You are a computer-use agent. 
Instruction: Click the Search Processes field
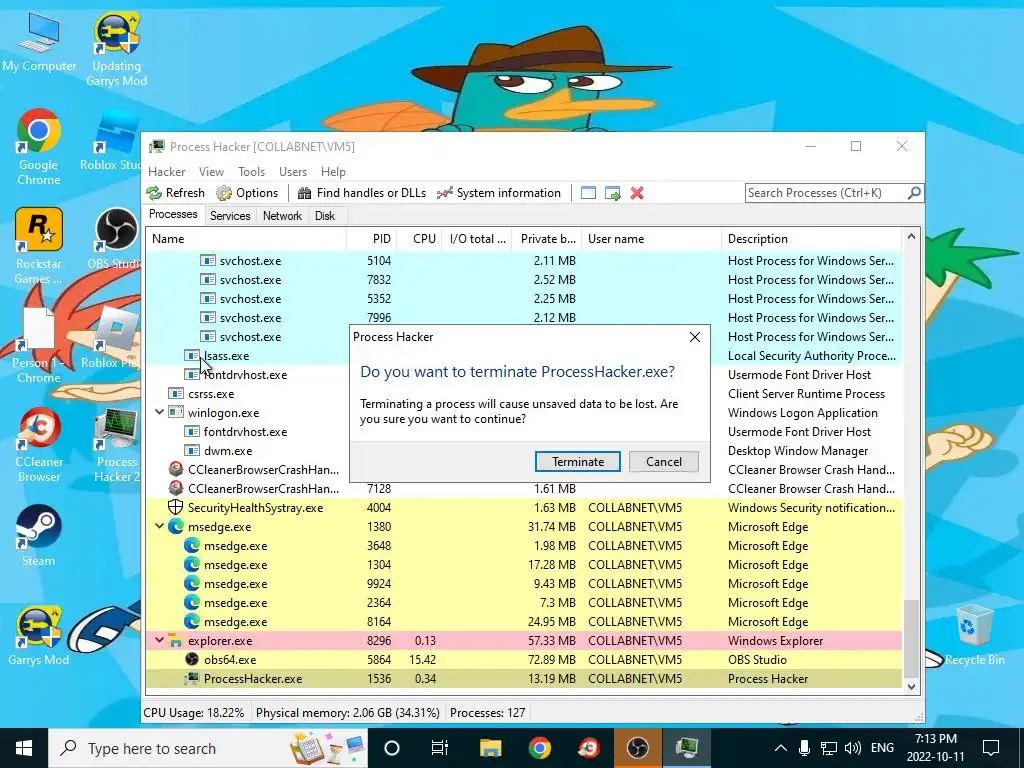click(826, 193)
